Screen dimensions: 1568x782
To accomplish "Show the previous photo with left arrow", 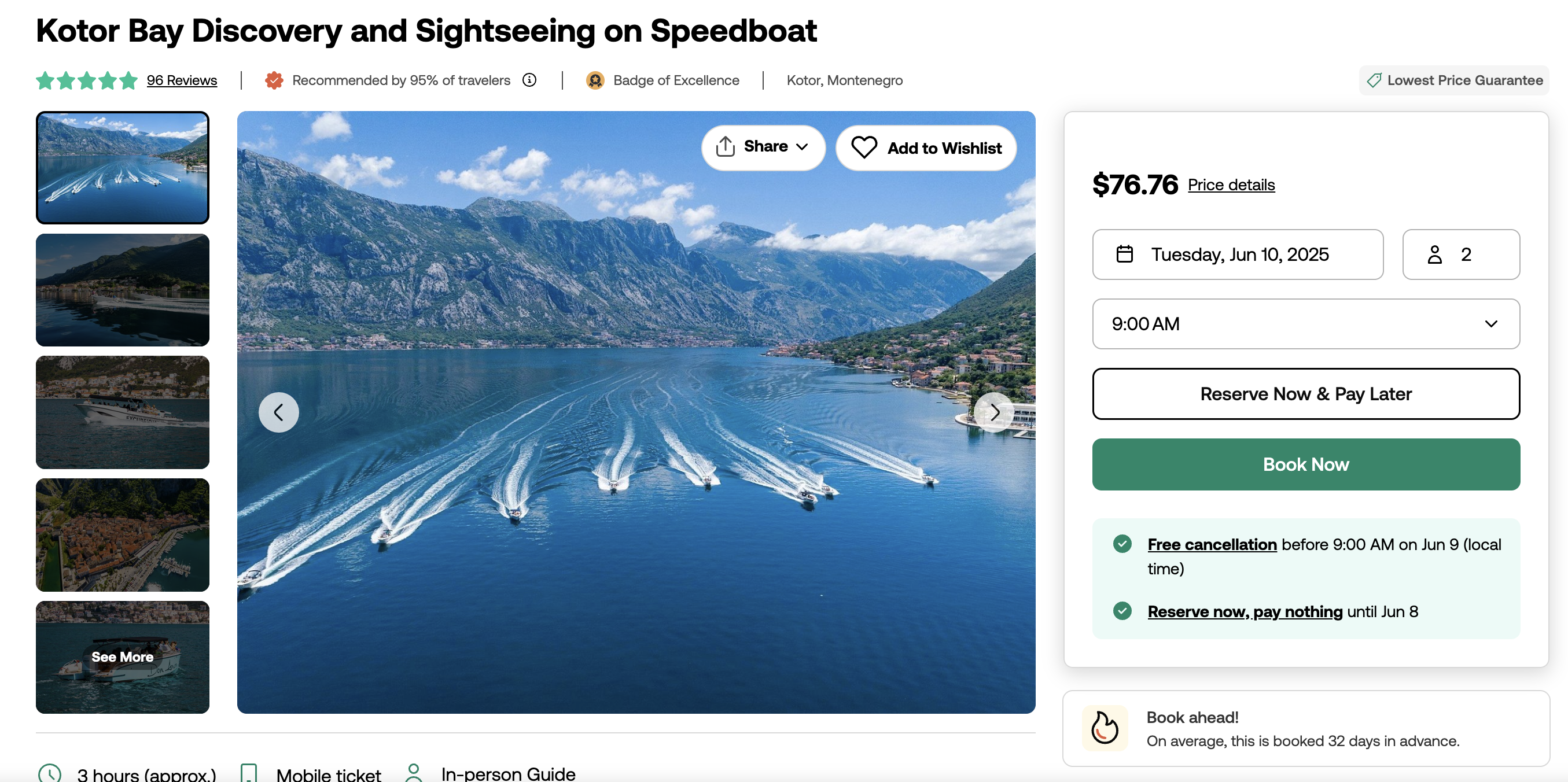I will coord(279,412).
